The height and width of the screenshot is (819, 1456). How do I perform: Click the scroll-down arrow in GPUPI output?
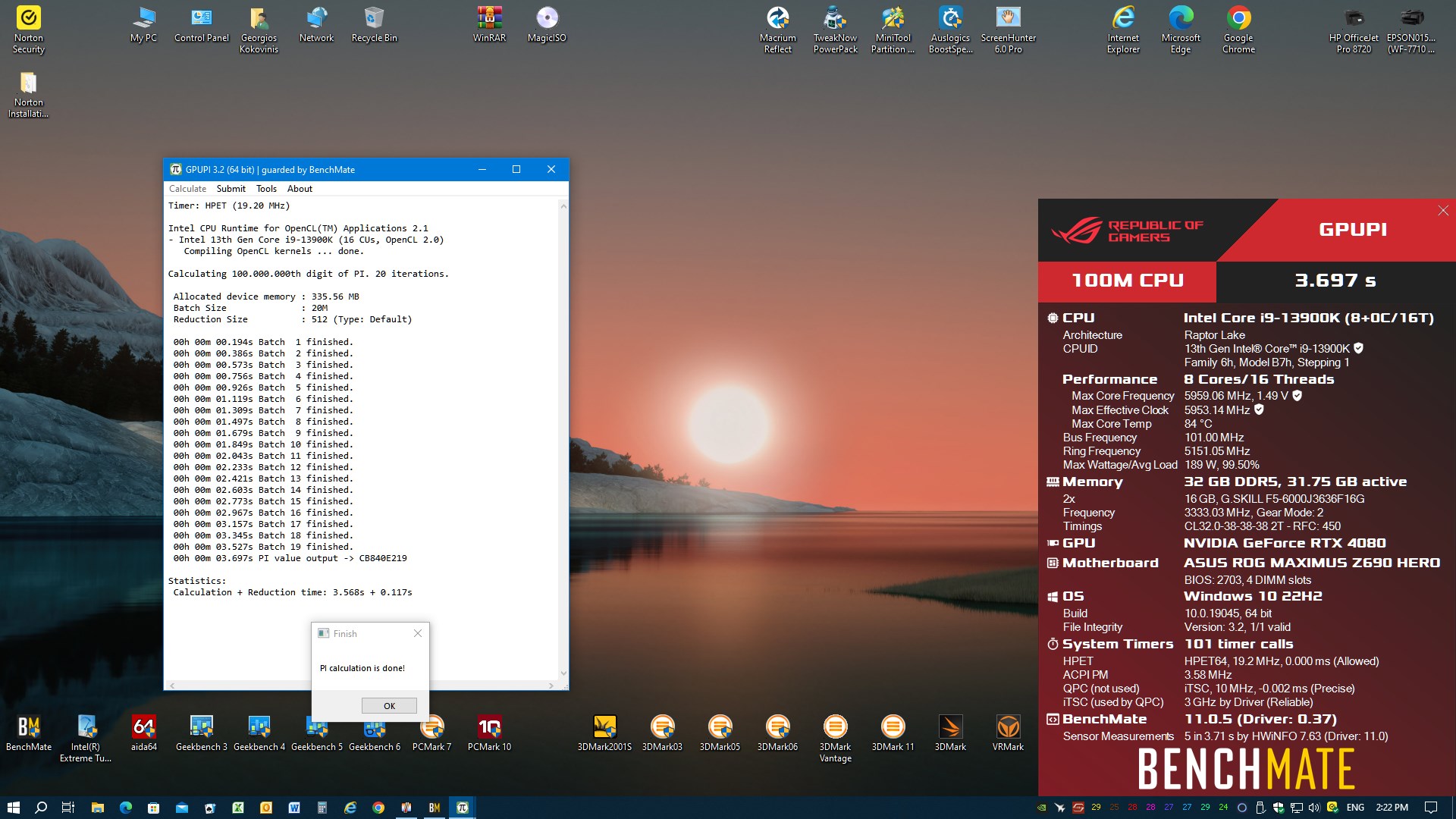563,673
